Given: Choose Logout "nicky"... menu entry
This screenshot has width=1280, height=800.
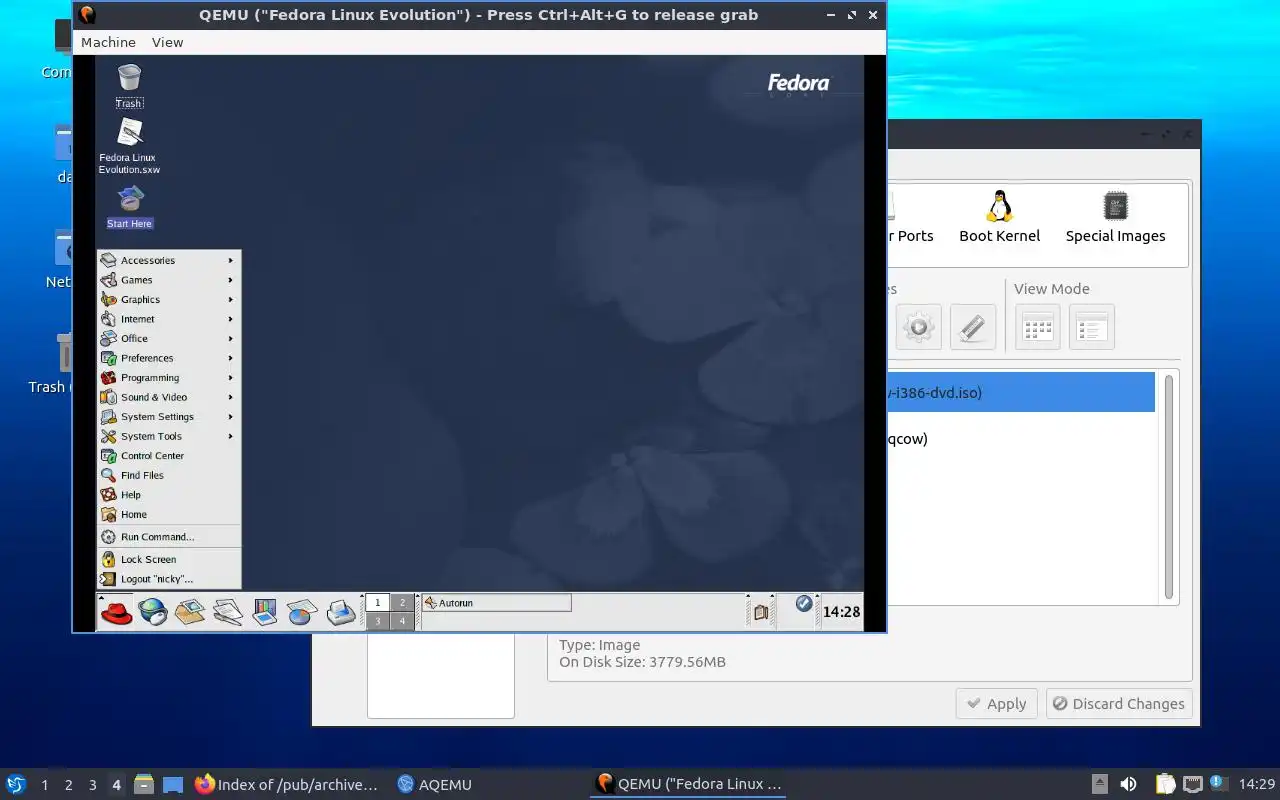Looking at the screenshot, I should (168, 579).
